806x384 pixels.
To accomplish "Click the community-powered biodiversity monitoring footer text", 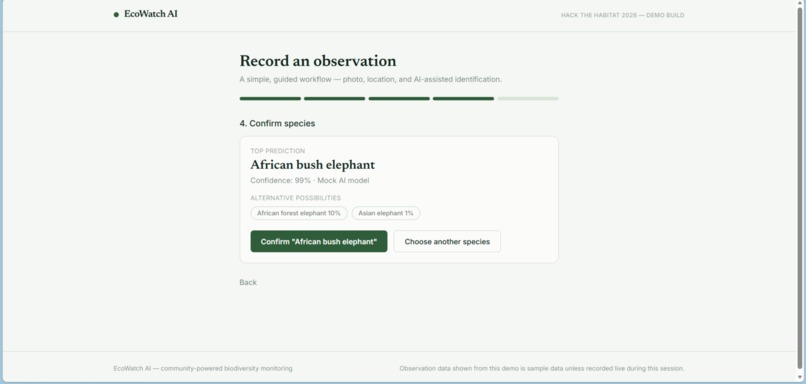I will pyautogui.click(x=203, y=369).
